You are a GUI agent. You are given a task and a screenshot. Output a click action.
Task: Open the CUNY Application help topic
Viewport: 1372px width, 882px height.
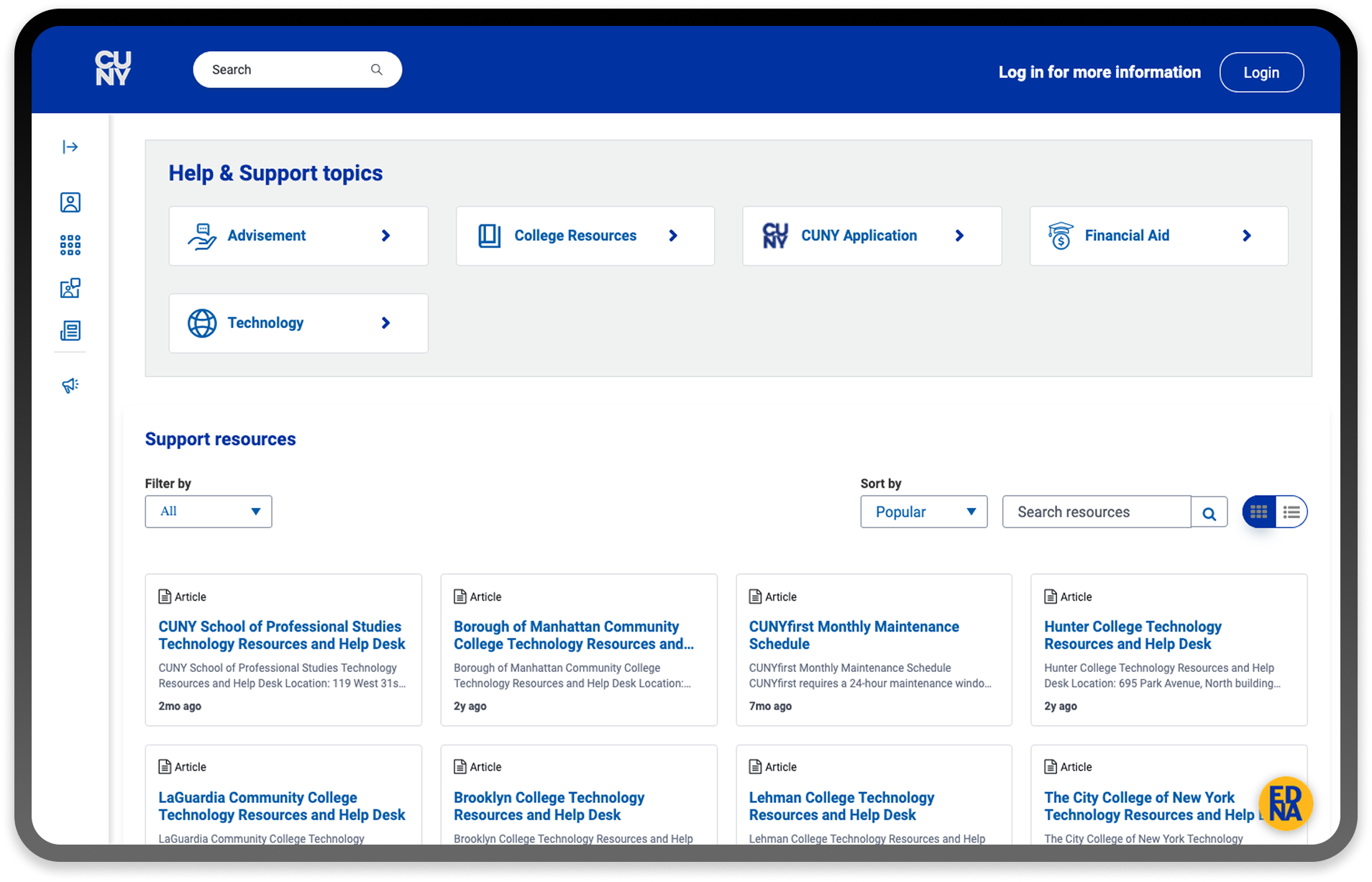(872, 236)
